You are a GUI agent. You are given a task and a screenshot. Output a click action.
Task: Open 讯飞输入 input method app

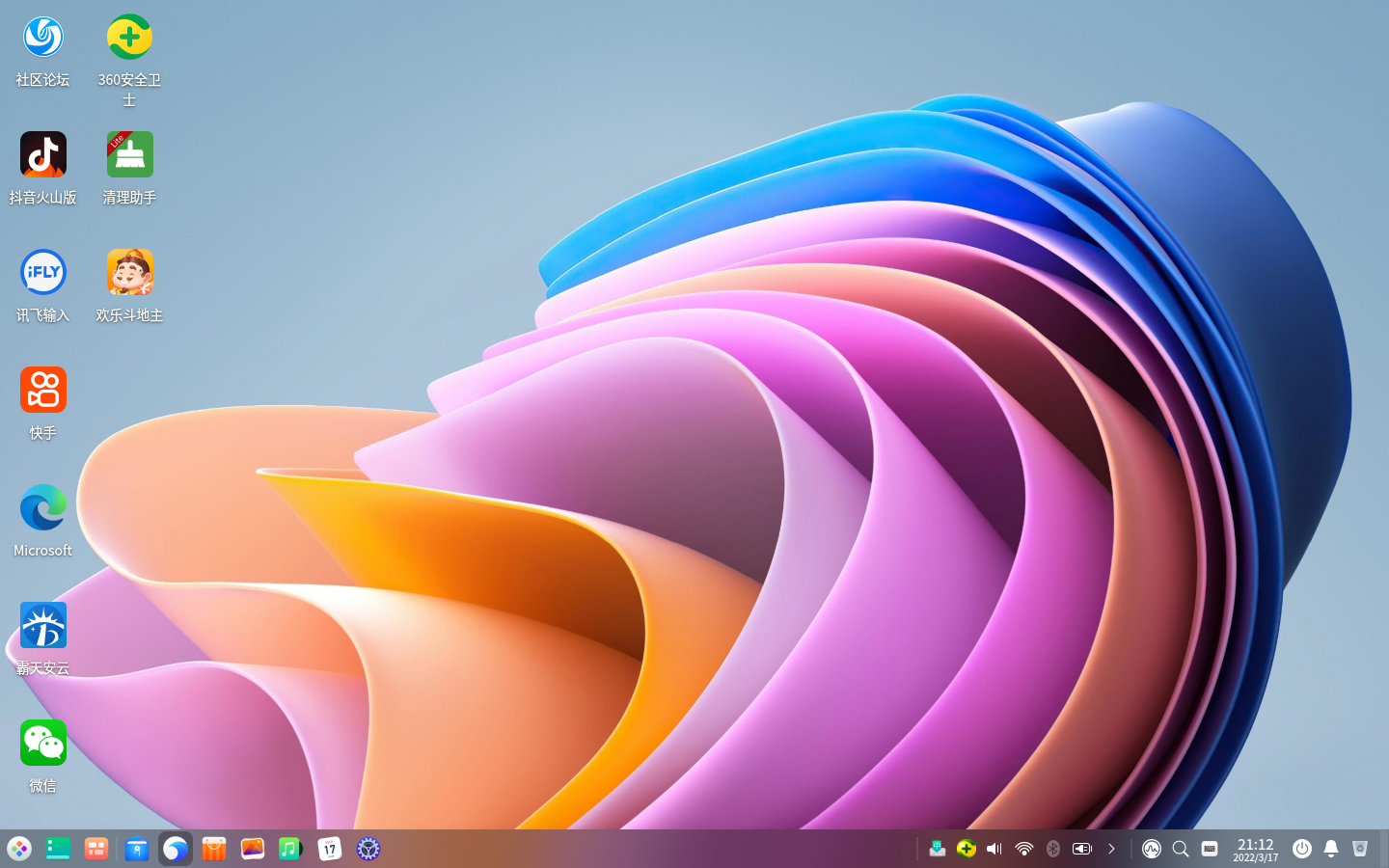[x=42, y=272]
